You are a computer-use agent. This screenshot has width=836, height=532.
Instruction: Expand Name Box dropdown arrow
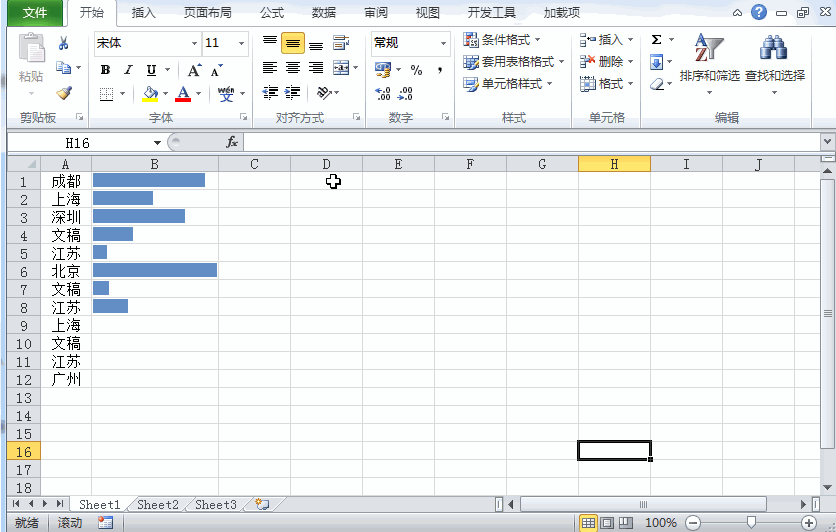[157, 143]
